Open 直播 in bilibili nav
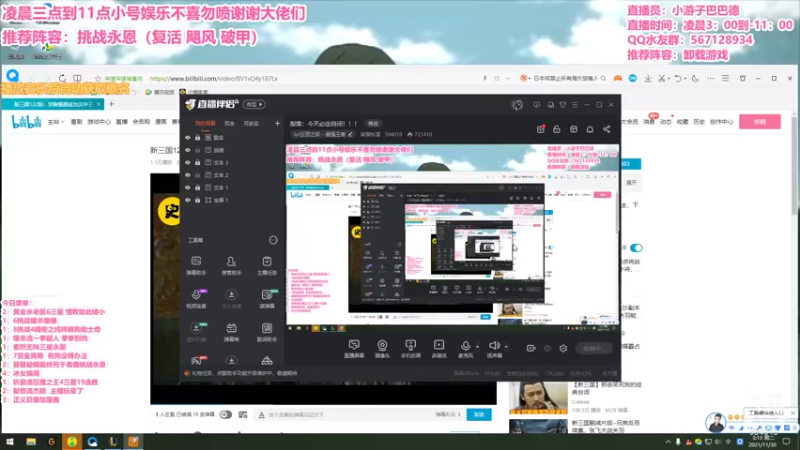This screenshot has height=450, width=800. point(121,122)
